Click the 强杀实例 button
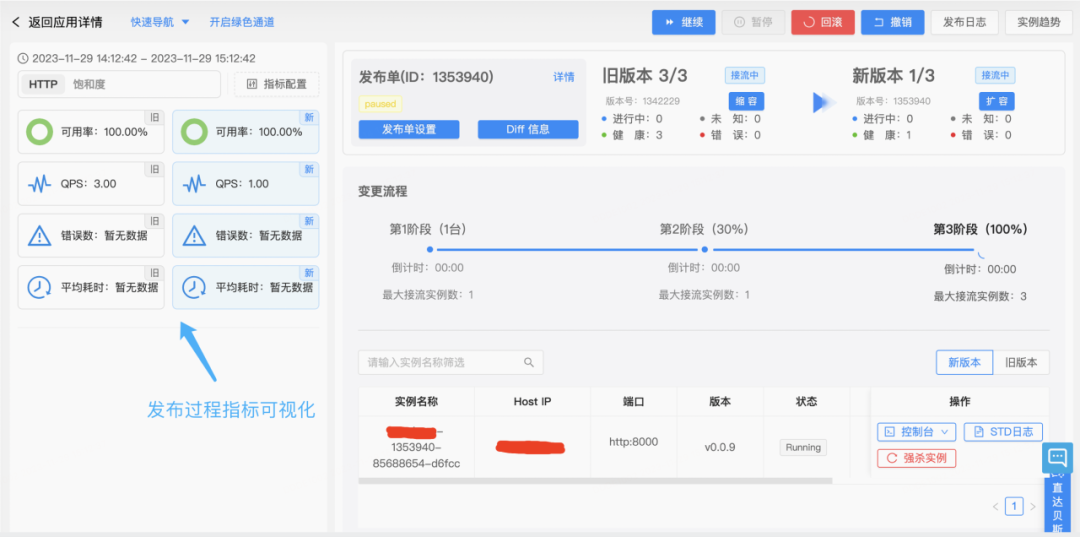Viewport: 1080px width, 537px height. pos(917,458)
